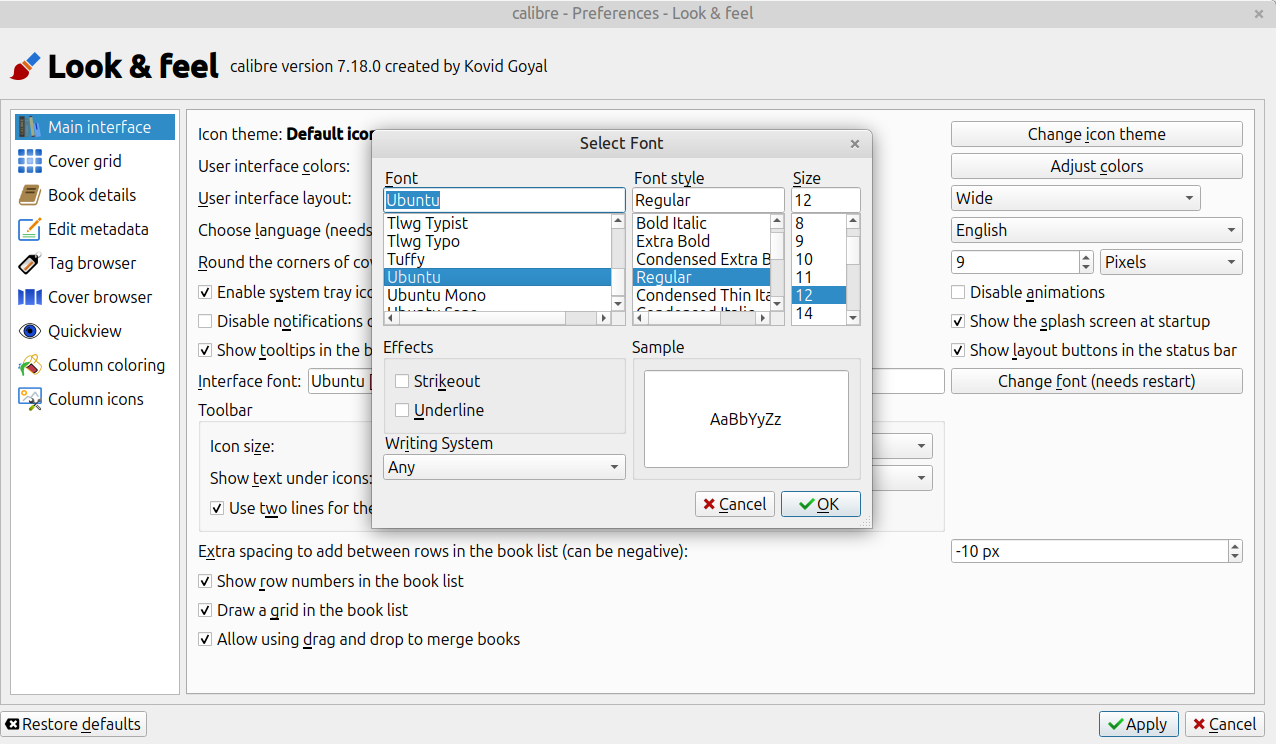Select the Column icons icon
The image size is (1276, 744).
pos(30,399)
